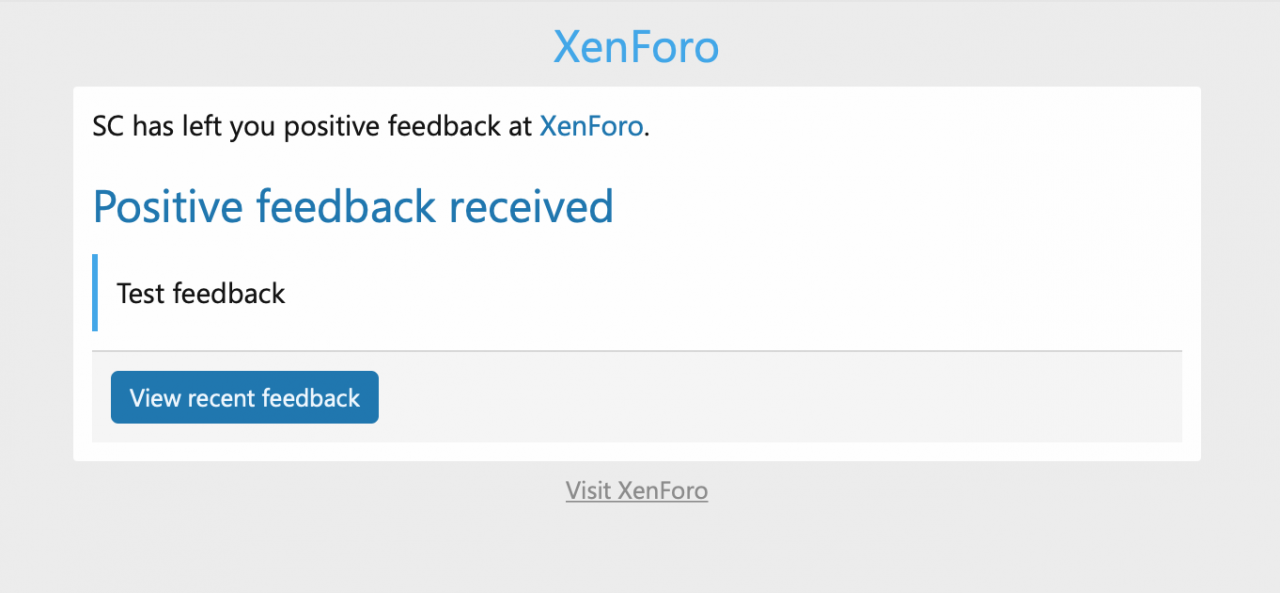Click the word "Visit" in the footer link
The image size is (1280, 593).
[x=589, y=491]
